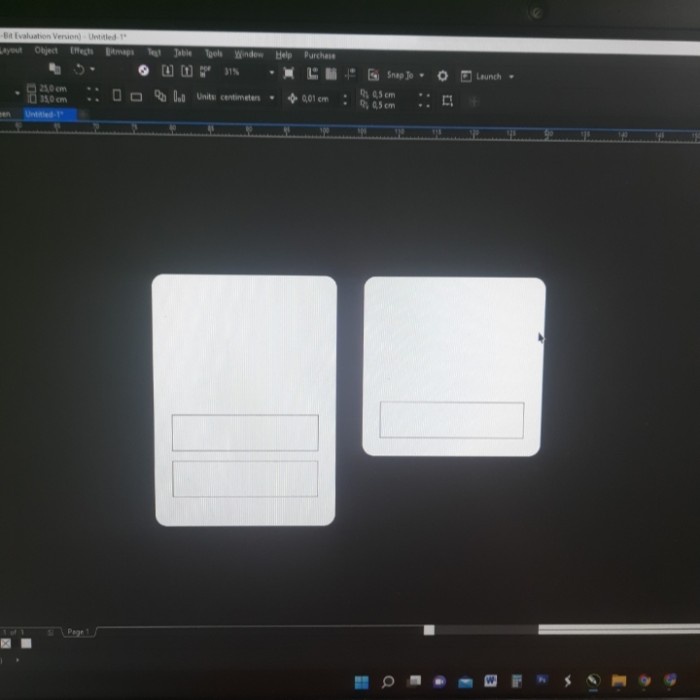Switch to the Untitled-1 document tab
This screenshot has width=700, height=700.
tap(44, 115)
